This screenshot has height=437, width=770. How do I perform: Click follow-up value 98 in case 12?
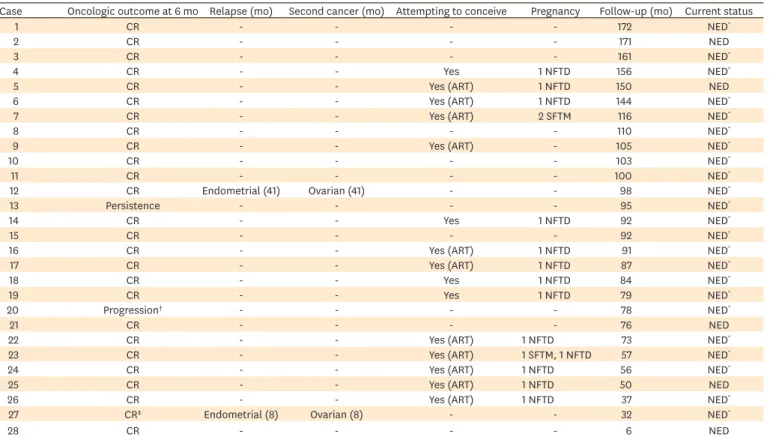coord(626,191)
